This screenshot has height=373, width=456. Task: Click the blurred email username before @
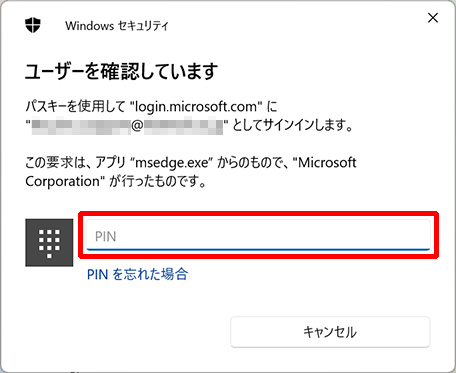pos(81,127)
